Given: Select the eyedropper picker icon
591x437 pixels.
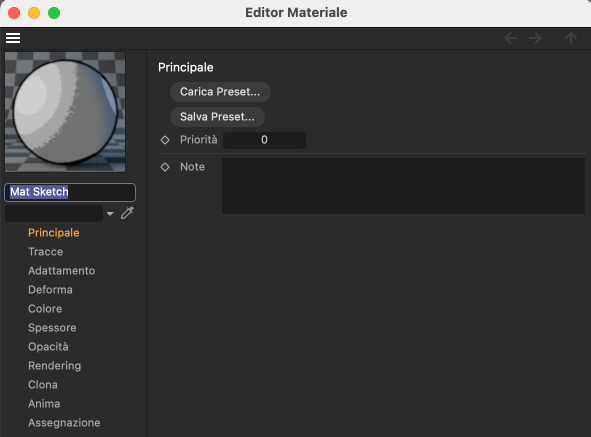Looking at the screenshot, I should point(127,213).
